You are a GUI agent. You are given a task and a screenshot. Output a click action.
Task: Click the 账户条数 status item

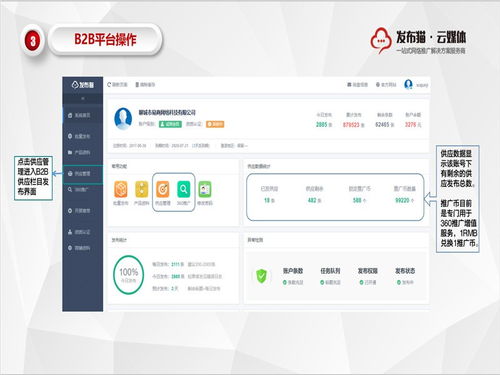(293, 276)
